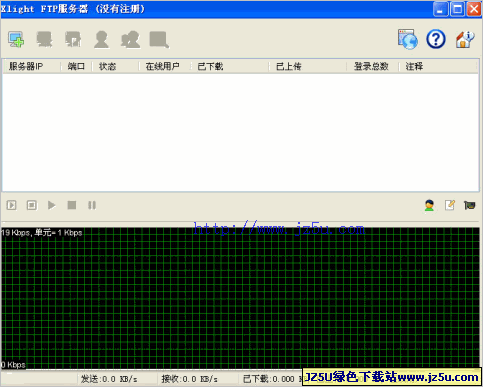The width and height of the screenshot is (483, 387).
Task: Click the stop all servers icon
Action: (x=32, y=205)
